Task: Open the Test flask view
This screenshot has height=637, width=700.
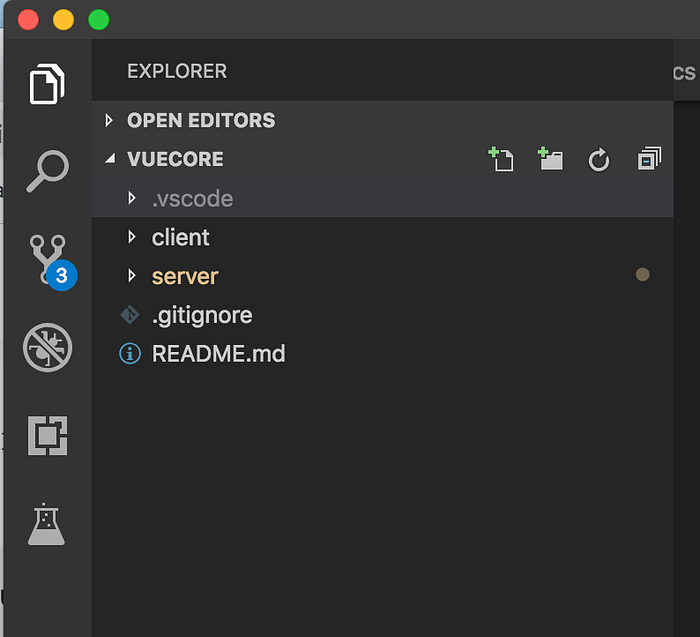Action: point(46,524)
